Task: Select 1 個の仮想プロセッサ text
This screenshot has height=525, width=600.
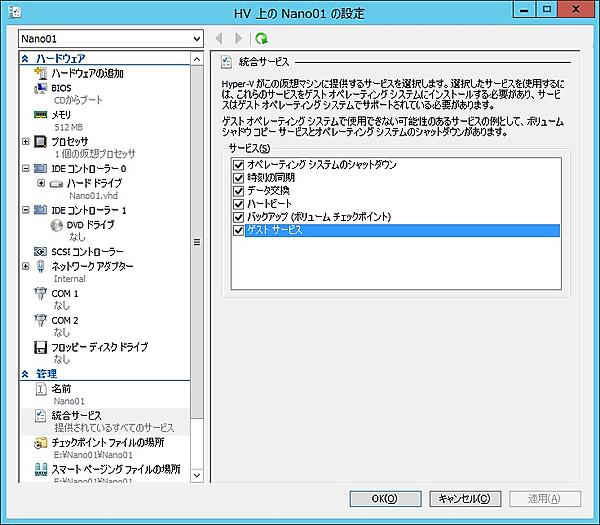Action: tap(95, 154)
